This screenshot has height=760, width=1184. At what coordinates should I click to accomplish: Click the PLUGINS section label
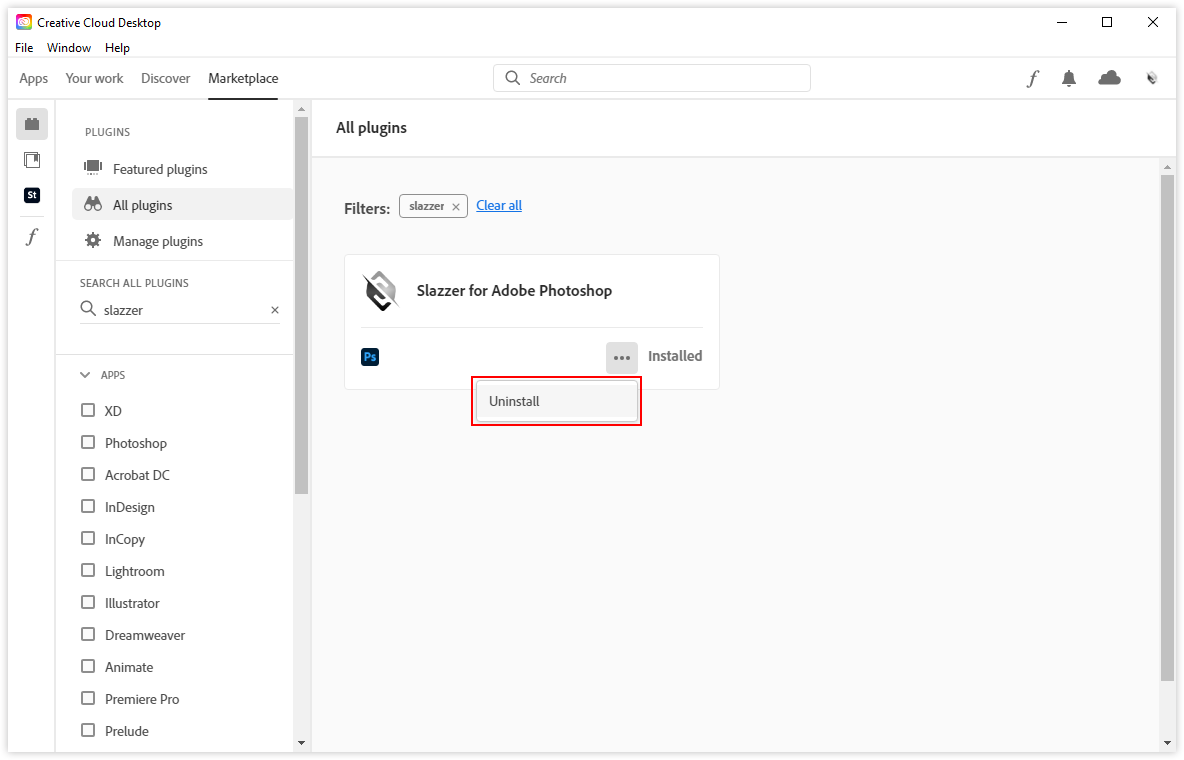pos(107,132)
